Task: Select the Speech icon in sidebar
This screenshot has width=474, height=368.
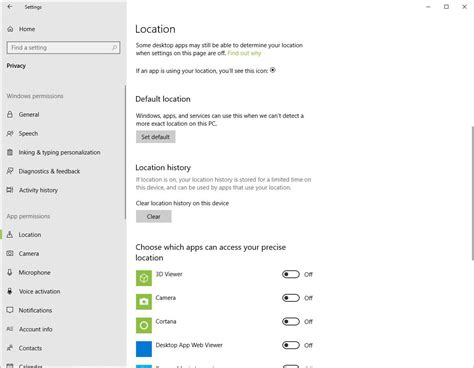Action: click(x=10, y=133)
